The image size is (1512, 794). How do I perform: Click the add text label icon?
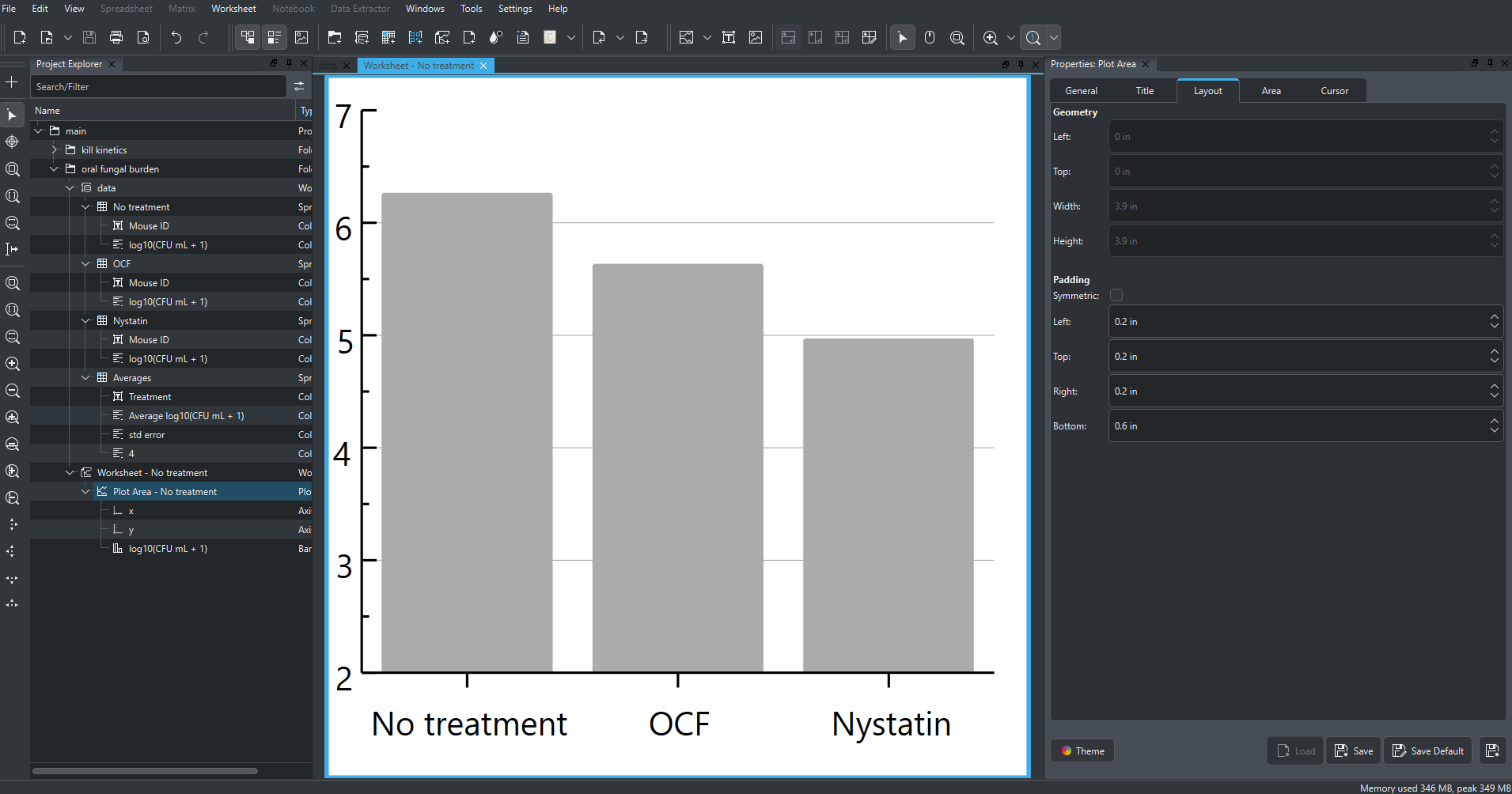pos(729,37)
